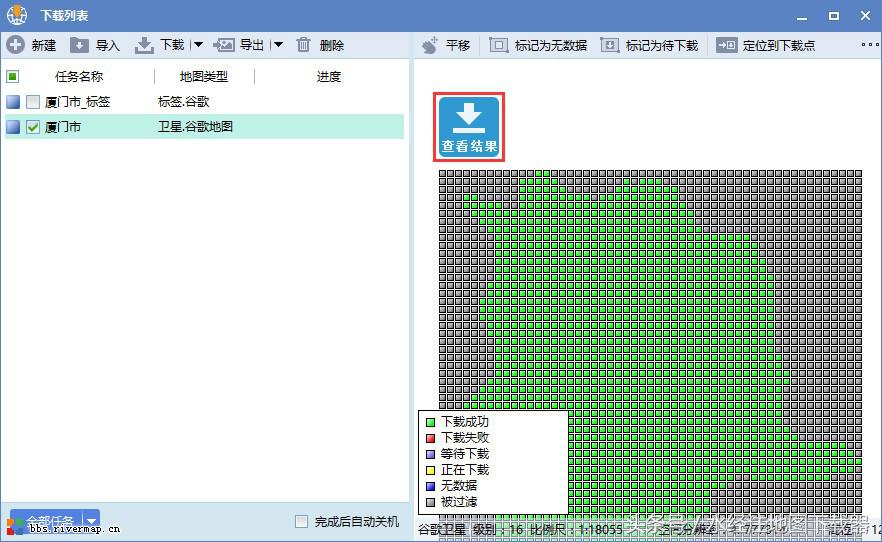Click the 导入 (Import) icon
Viewport: 882px width, 542px height.
(x=79, y=45)
